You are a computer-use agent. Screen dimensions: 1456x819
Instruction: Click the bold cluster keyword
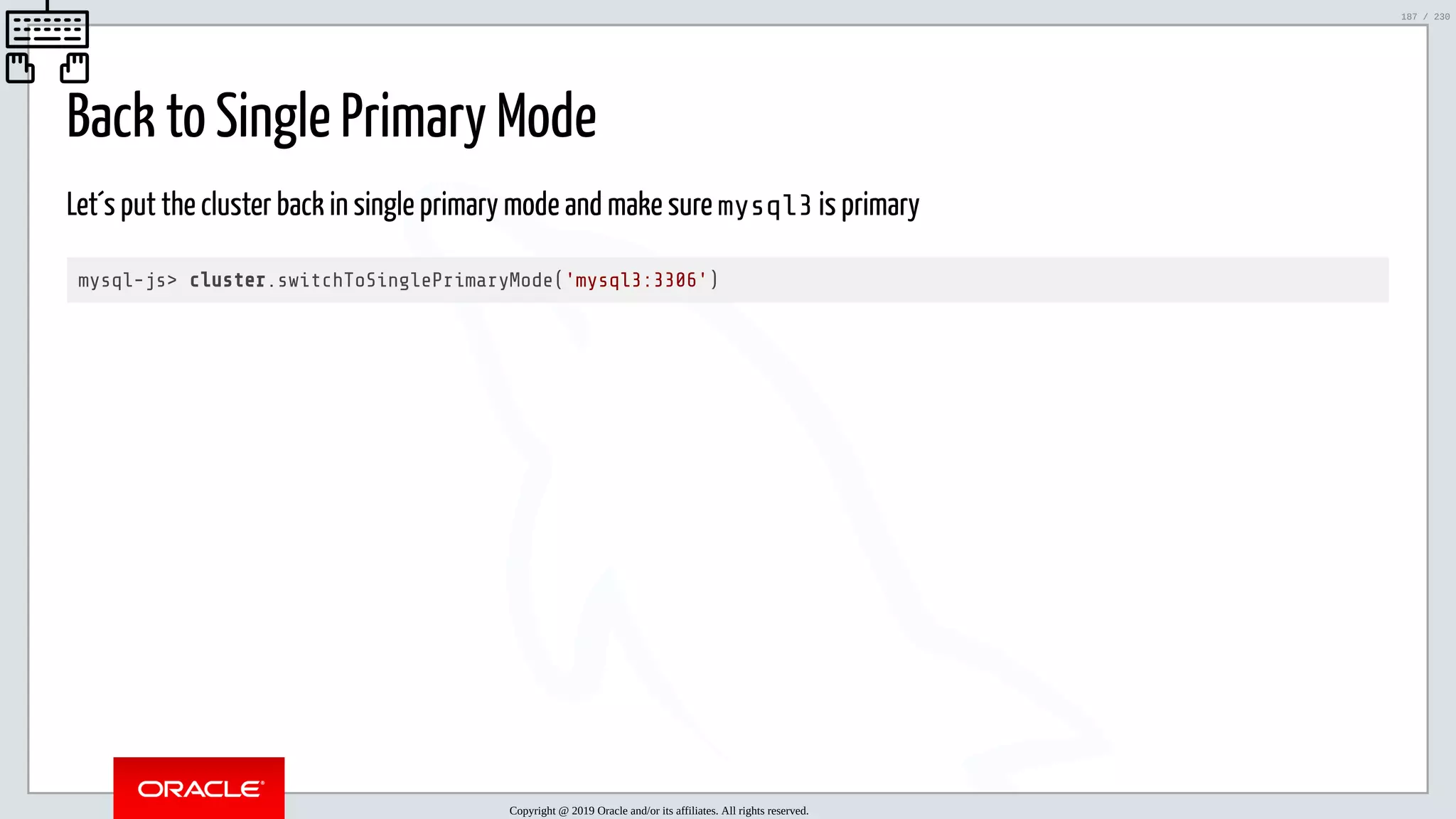click(227, 280)
